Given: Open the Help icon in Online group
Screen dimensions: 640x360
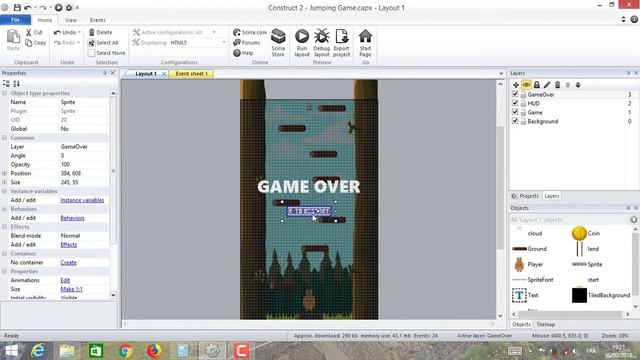Looking at the screenshot, I should point(237,53).
